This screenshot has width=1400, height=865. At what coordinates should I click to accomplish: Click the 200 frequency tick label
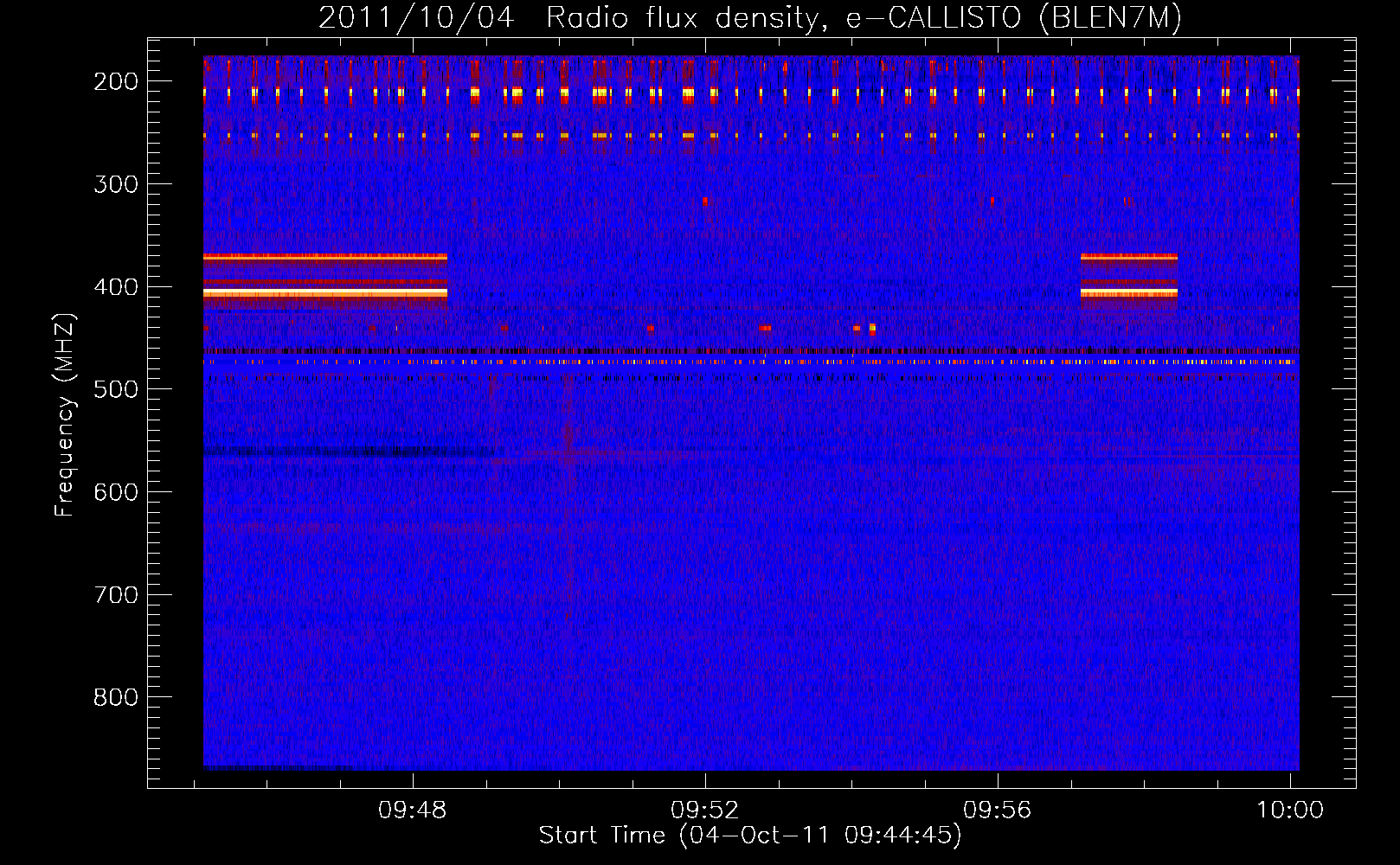tap(116, 81)
